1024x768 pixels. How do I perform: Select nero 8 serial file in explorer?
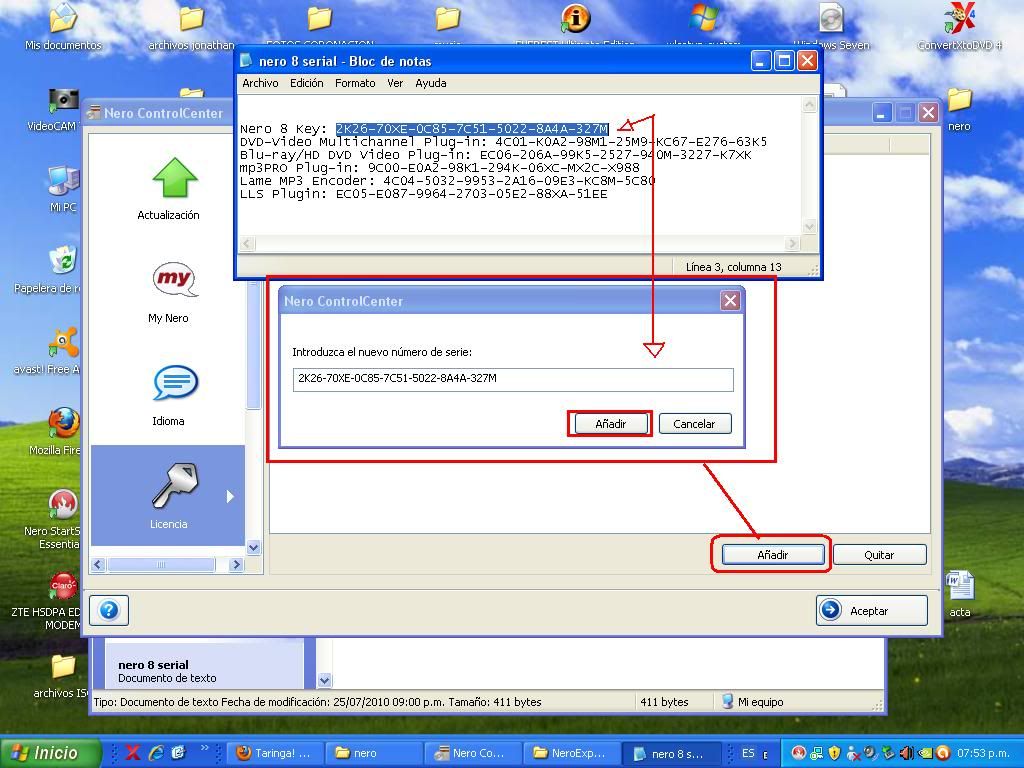[x=167, y=671]
